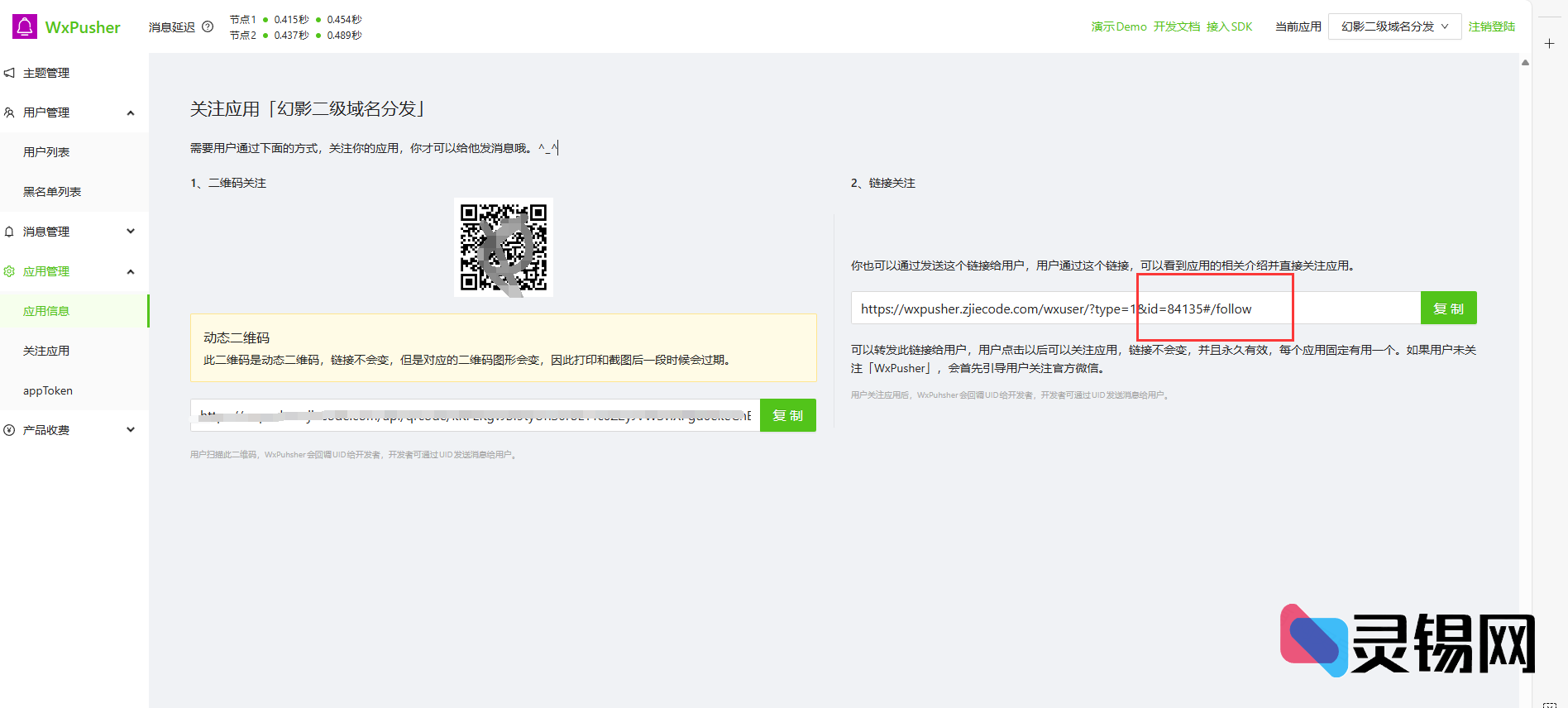Select 黑名单列表 in the sidebar
The height and width of the screenshot is (708, 1568).
(x=52, y=192)
